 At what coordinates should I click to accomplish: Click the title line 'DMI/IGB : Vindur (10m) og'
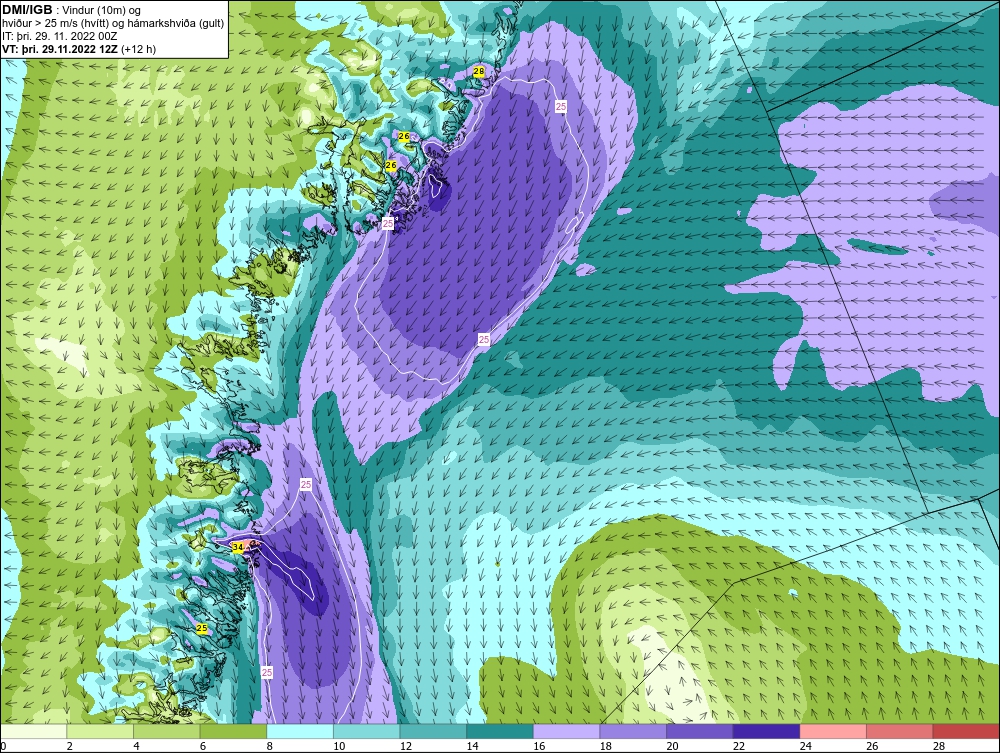72,10
